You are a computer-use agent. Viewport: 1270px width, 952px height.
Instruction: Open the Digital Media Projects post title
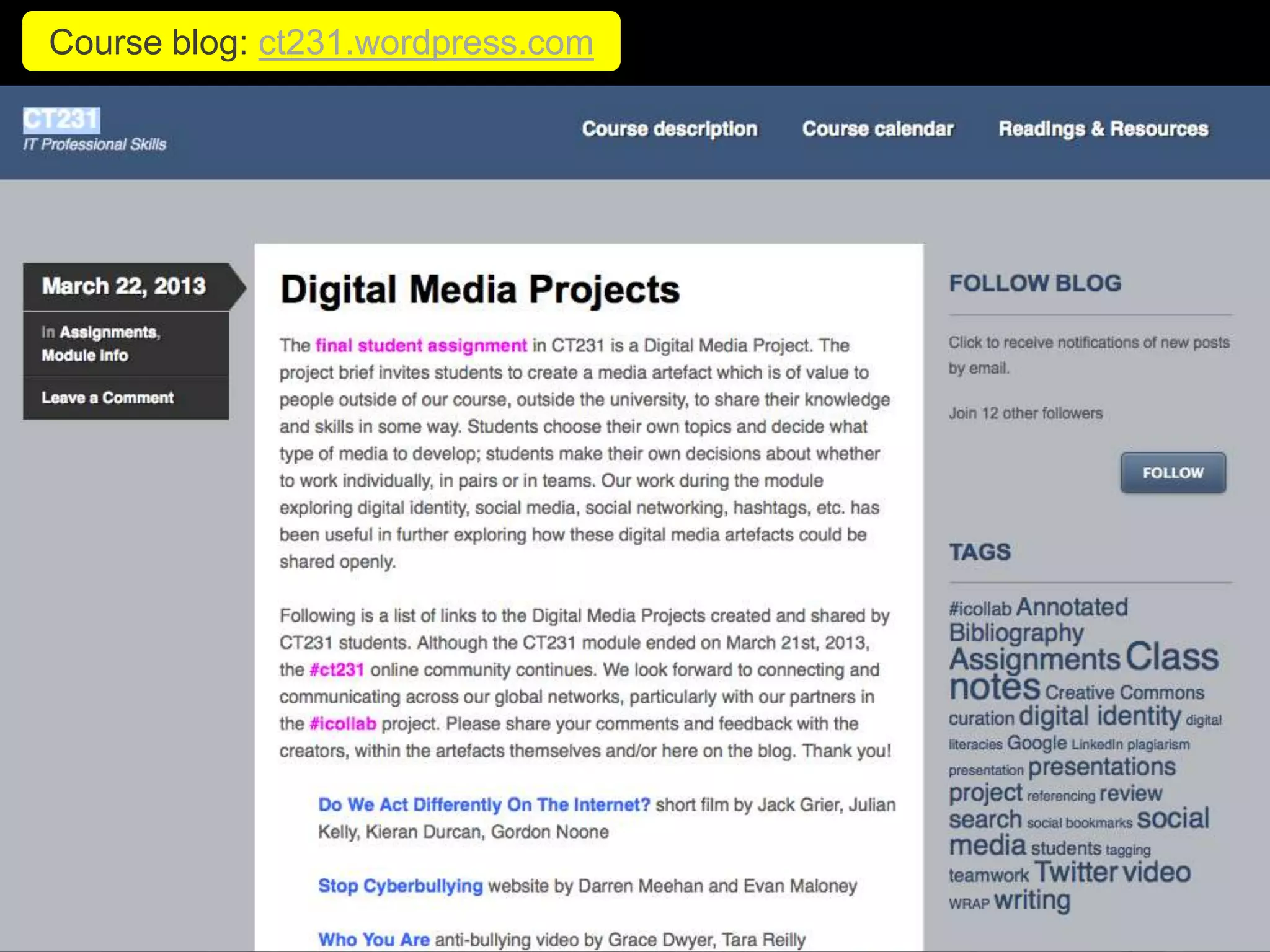(x=480, y=289)
